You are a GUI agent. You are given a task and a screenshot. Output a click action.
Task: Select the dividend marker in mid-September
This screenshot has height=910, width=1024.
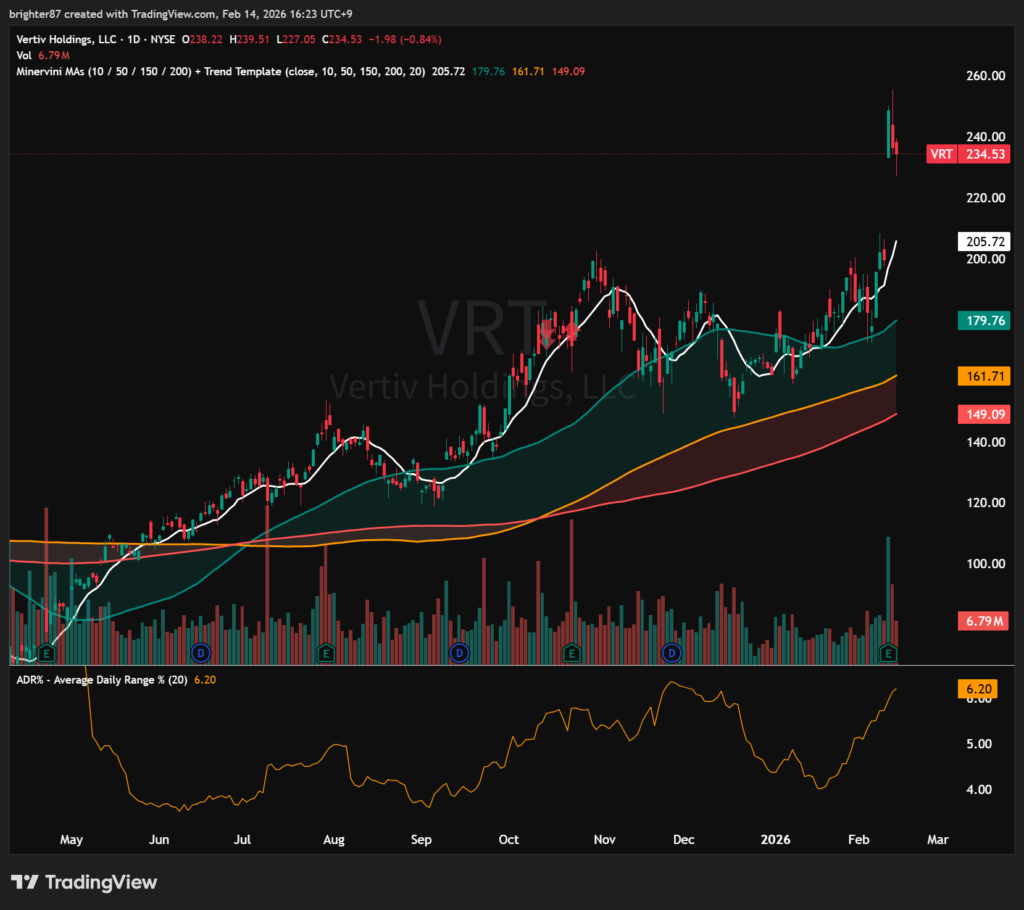click(x=460, y=653)
